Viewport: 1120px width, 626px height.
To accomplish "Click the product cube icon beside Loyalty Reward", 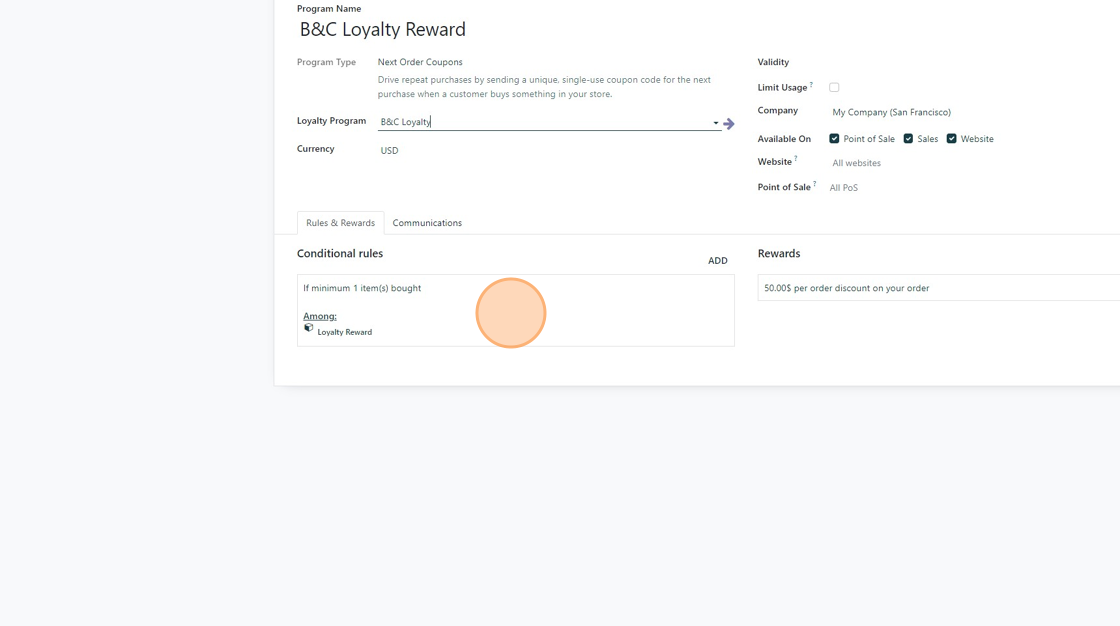I will pos(309,328).
